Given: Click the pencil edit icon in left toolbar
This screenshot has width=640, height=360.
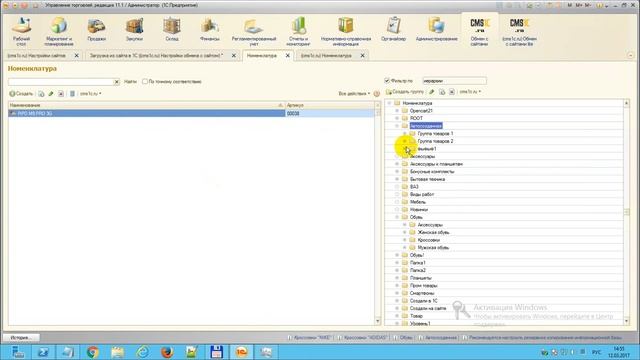Looking at the screenshot, I should pyautogui.click(x=51, y=93).
